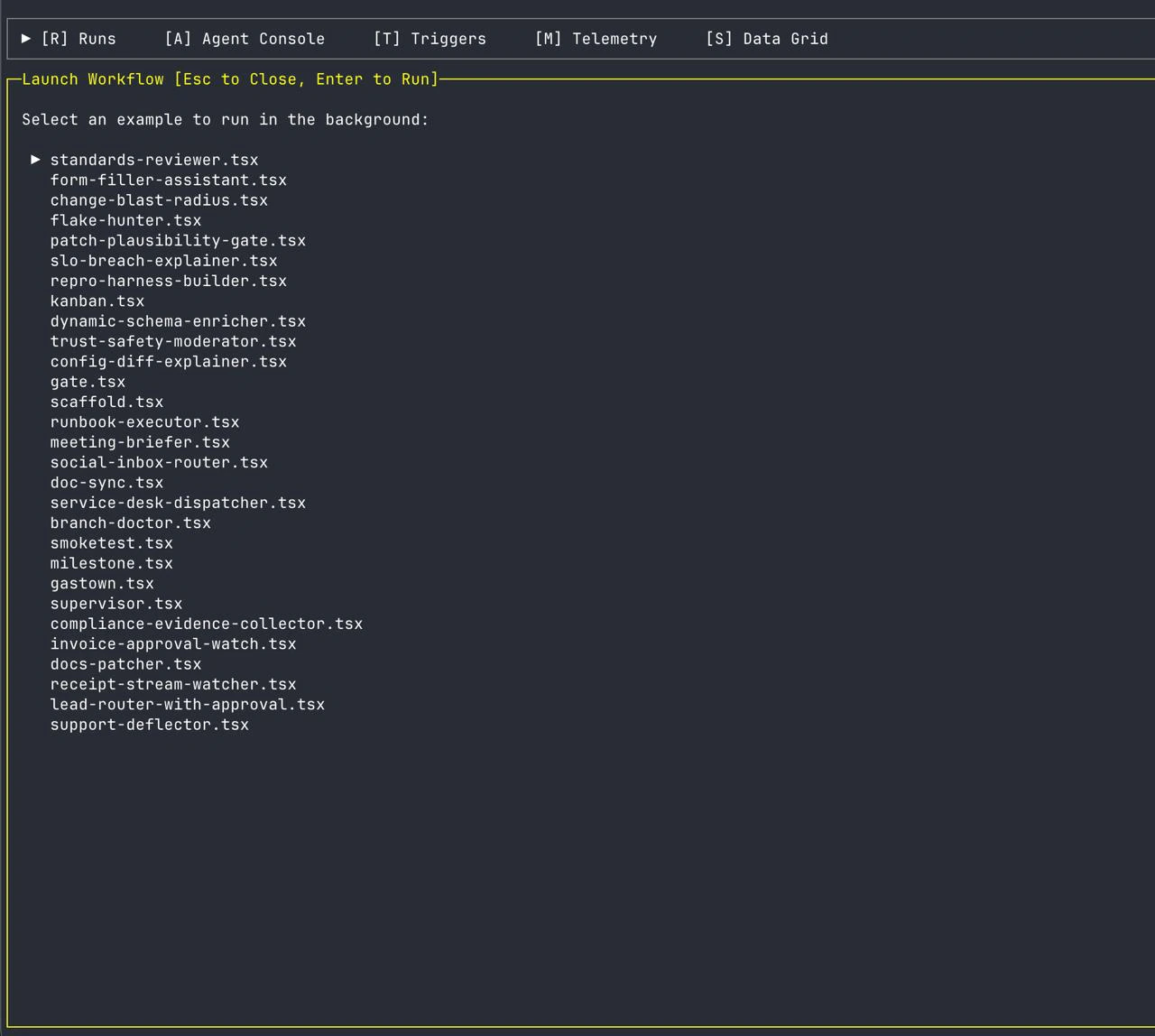Choose the kanban.tsx example
1155x1036 pixels.
pyautogui.click(x=97, y=301)
